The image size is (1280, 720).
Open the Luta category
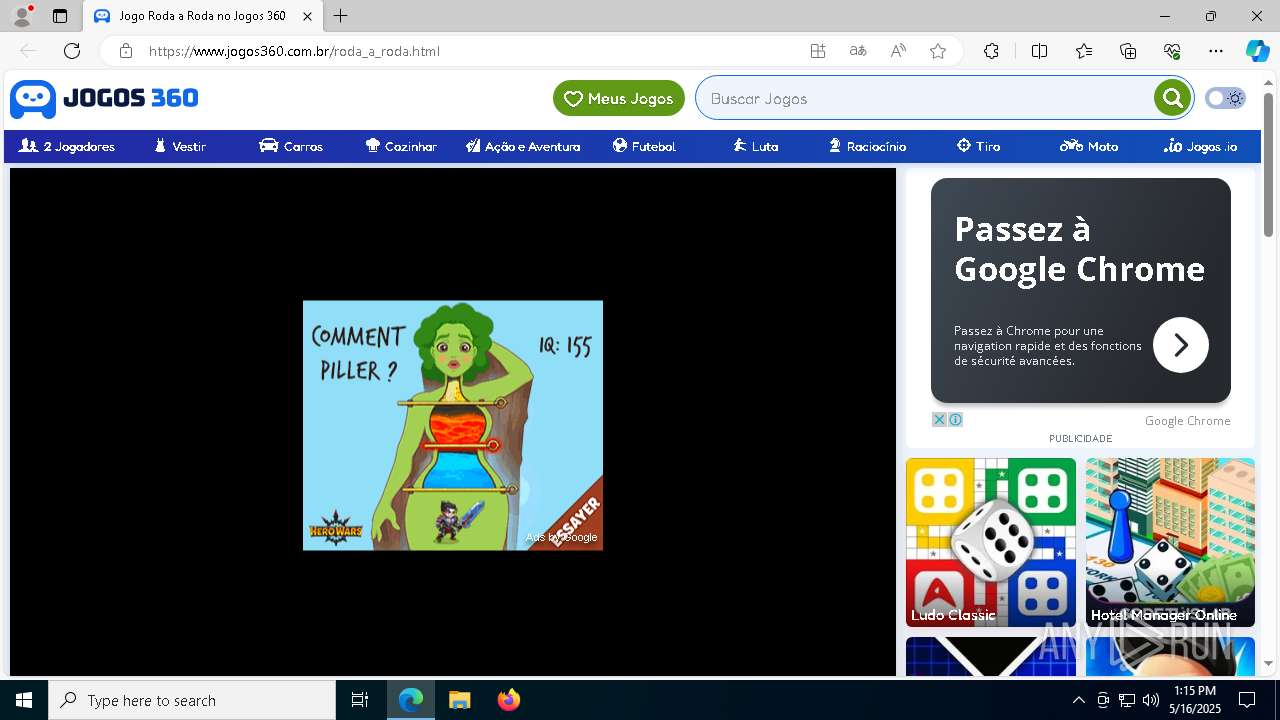tap(755, 146)
